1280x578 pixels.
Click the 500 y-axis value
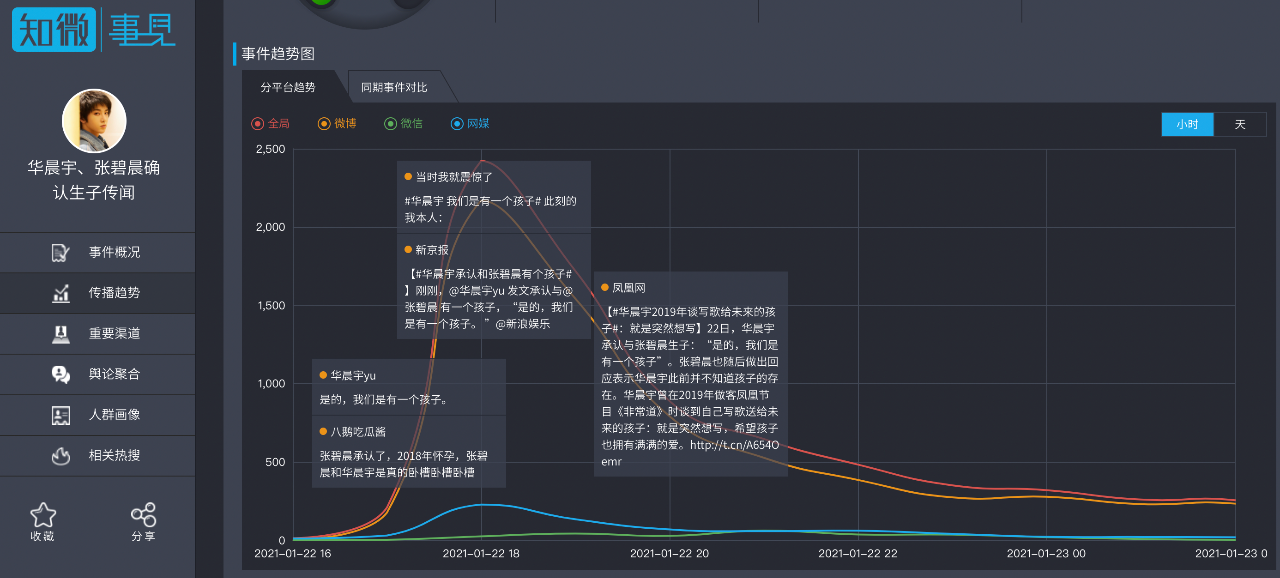click(276, 461)
